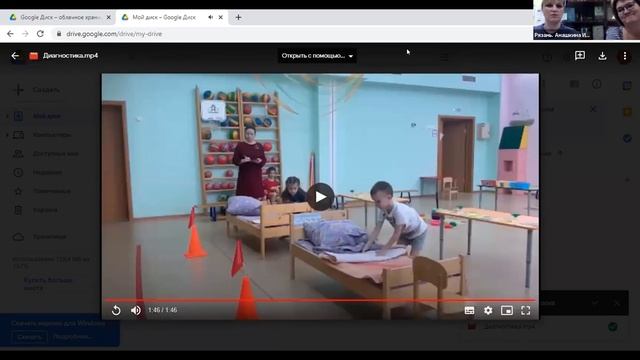Click the 1:46 / 1:46 time display
This screenshot has width=640, height=360.
(162, 310)
